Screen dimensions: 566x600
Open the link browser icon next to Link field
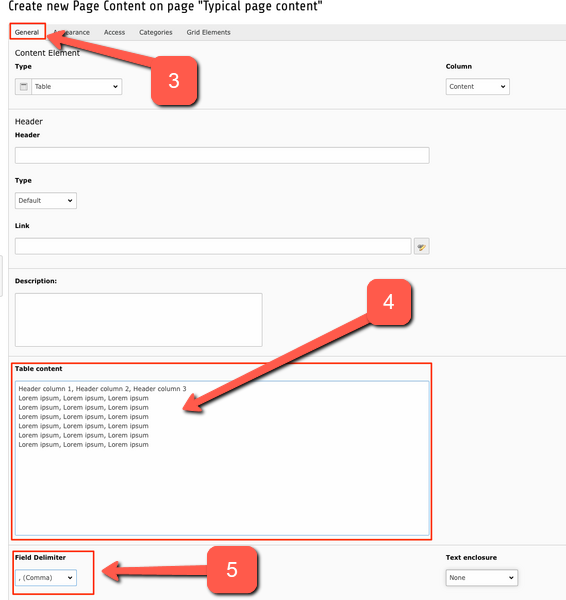[x=421, y=246]
